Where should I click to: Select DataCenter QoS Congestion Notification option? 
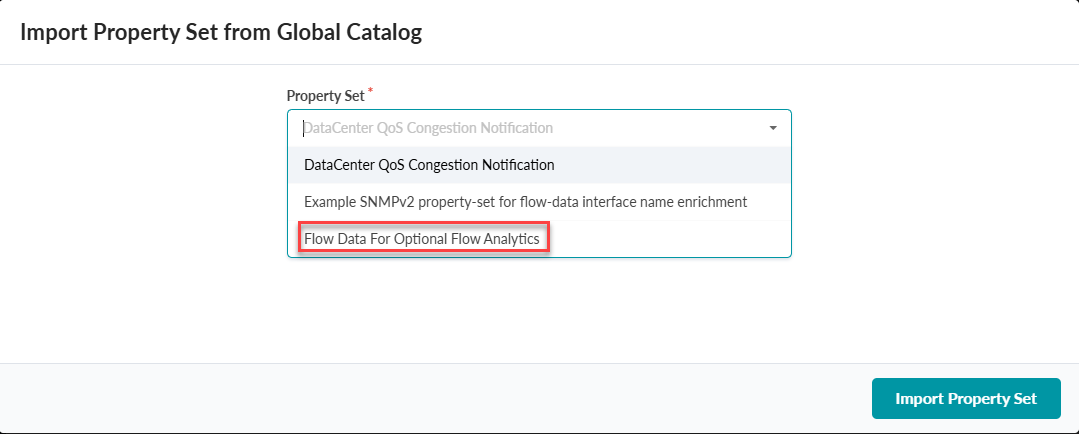[429, 165]
